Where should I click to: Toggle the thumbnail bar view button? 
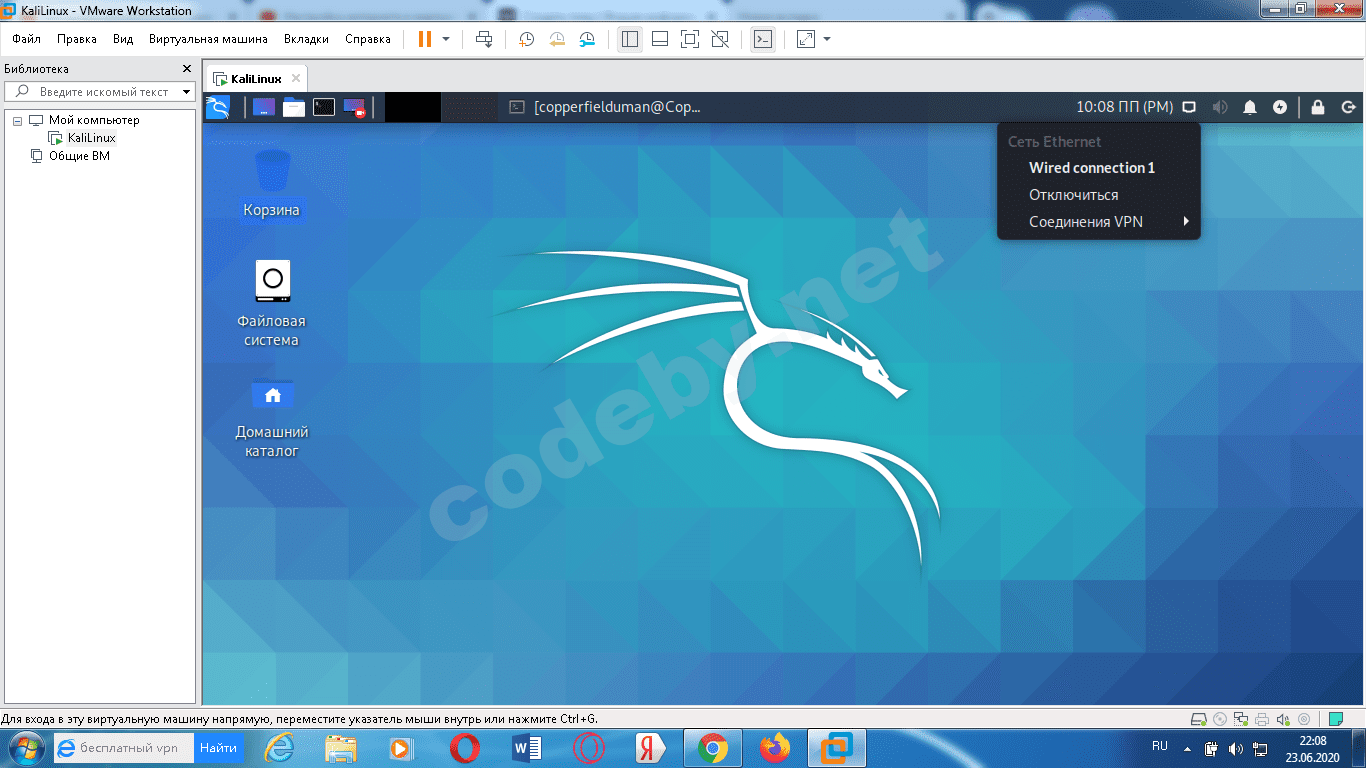click(x=659, y=39)
